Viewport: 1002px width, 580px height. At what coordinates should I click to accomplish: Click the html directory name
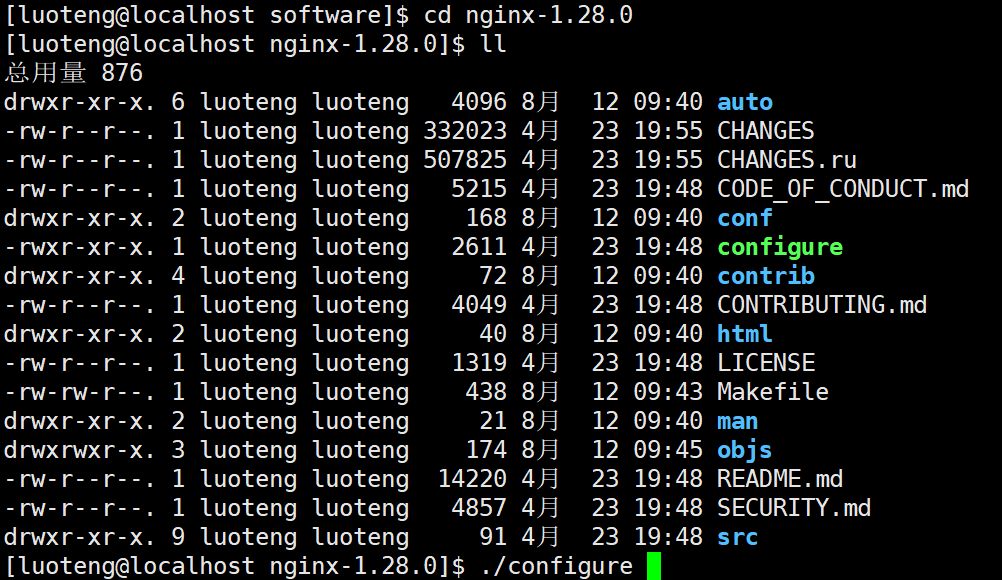point(745,334)
